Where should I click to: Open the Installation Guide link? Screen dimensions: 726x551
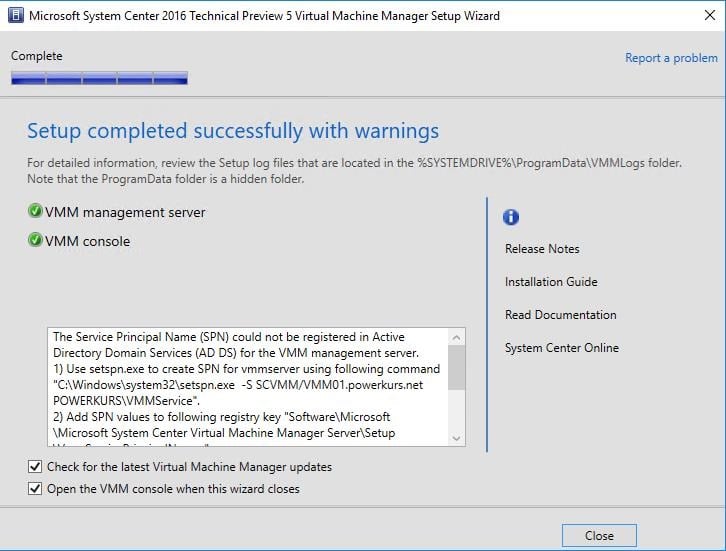point(551,282)
